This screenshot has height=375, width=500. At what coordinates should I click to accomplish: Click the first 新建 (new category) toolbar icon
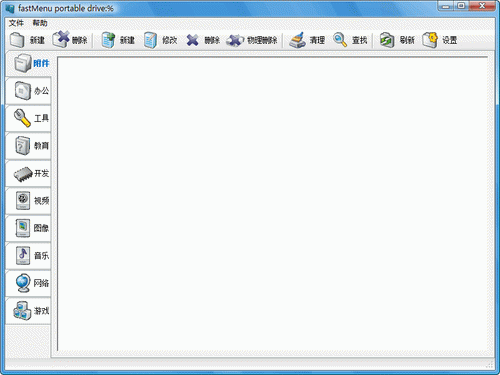[x=17, y=40]
